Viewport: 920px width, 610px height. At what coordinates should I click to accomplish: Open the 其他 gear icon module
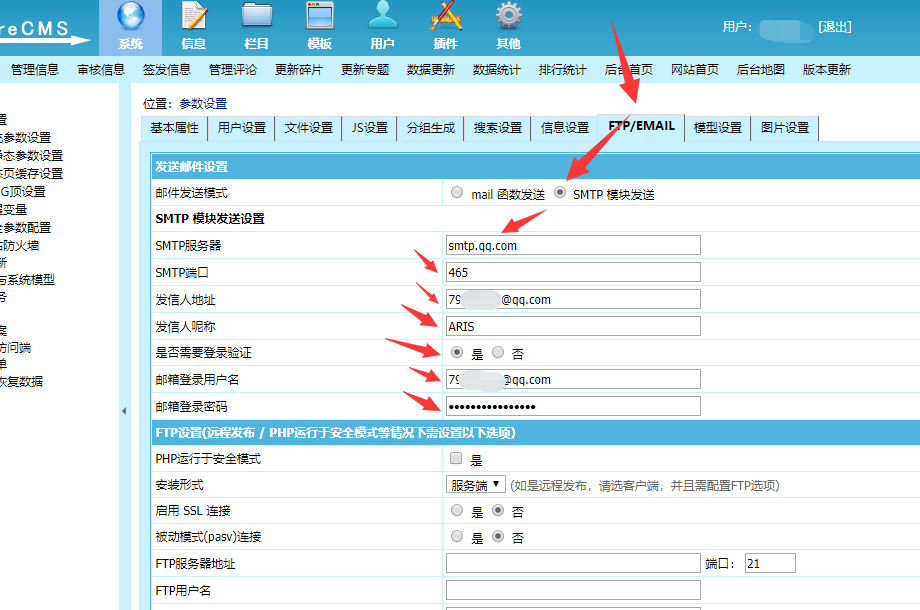(x=508, y=26)
